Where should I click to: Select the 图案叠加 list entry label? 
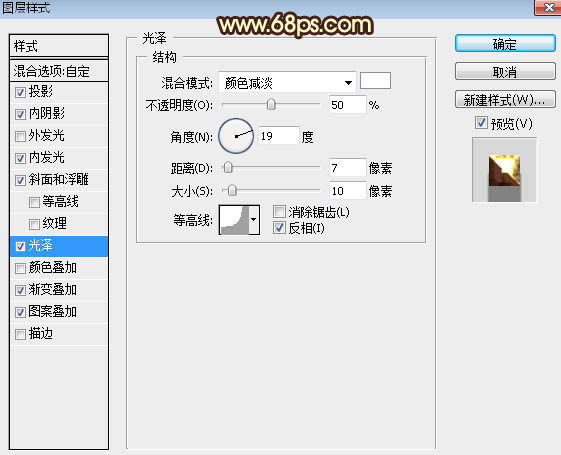point(53,312)
